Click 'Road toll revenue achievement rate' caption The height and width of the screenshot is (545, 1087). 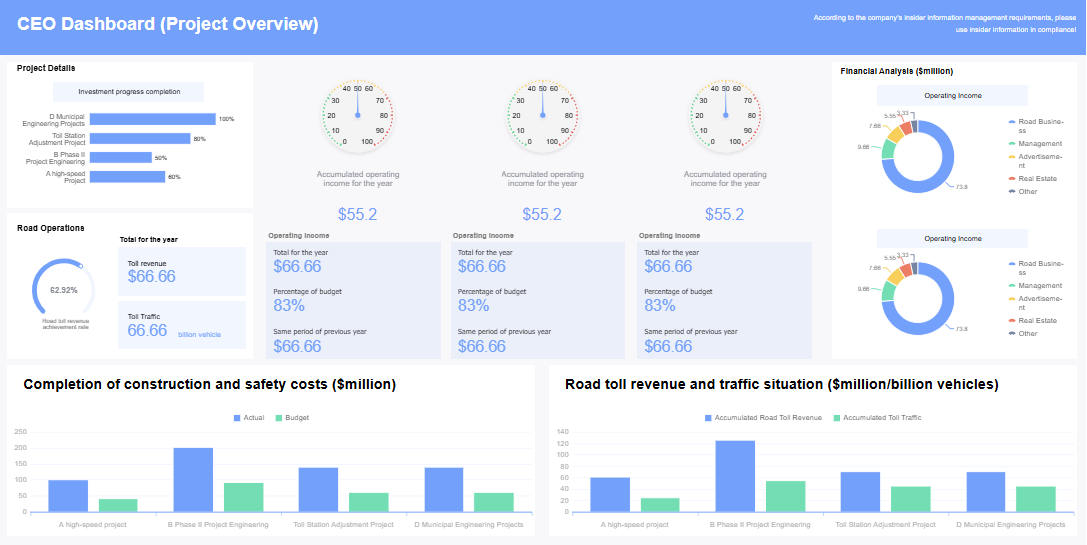66,324
